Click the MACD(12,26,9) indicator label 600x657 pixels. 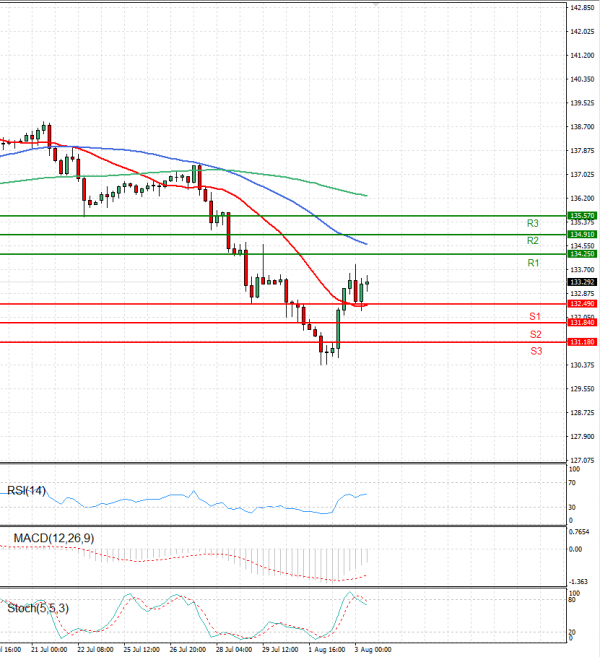[54, 538]
